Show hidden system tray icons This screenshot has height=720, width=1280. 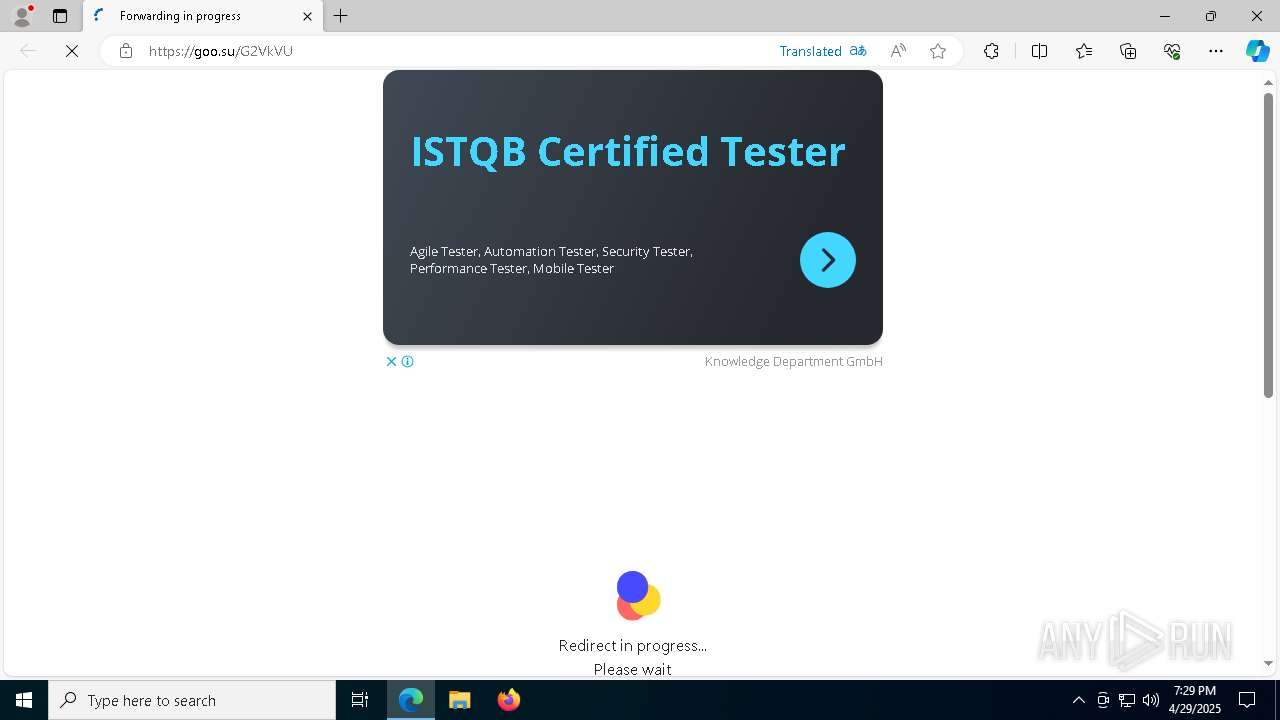click(1078, 700)
